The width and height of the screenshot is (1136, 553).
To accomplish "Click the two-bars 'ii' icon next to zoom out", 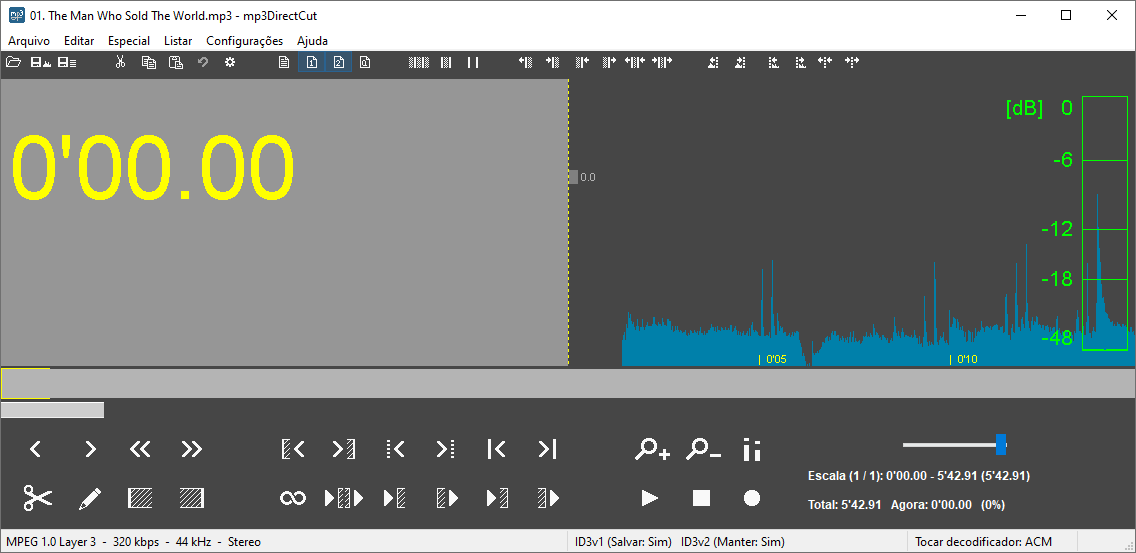I will [x=752, y=449].
